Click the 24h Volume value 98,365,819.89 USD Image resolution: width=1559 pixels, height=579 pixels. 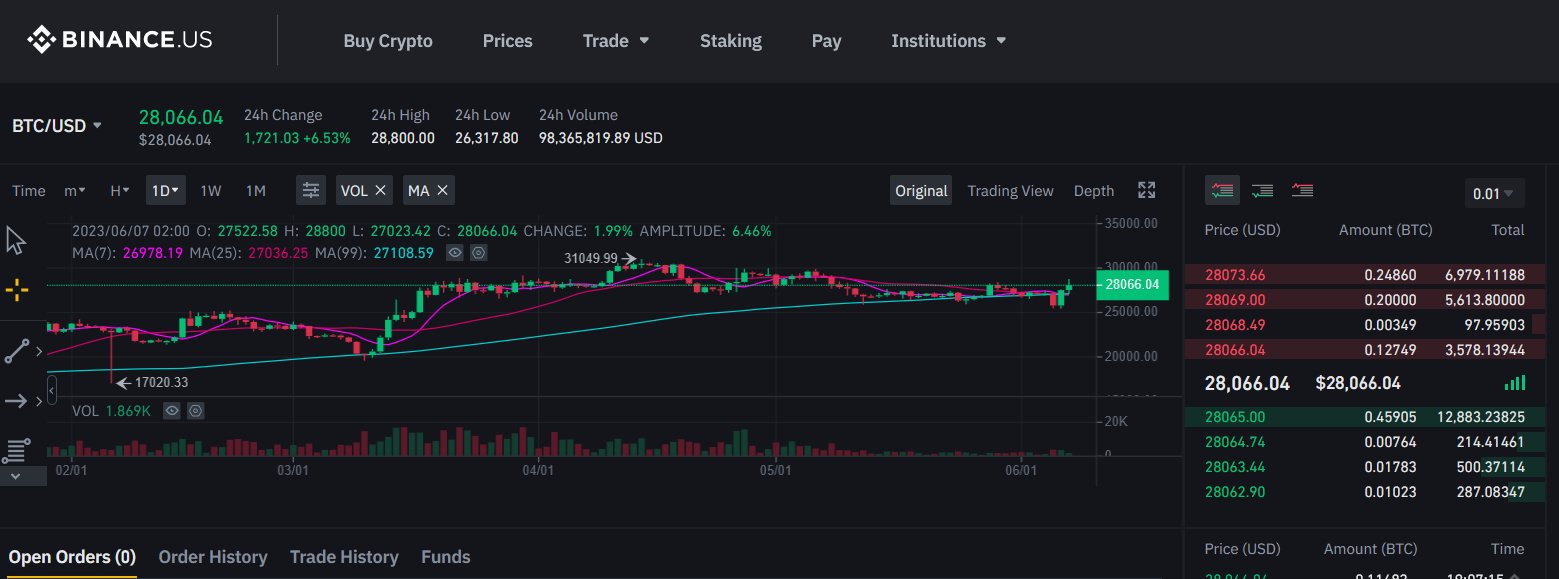coord(600,138)
